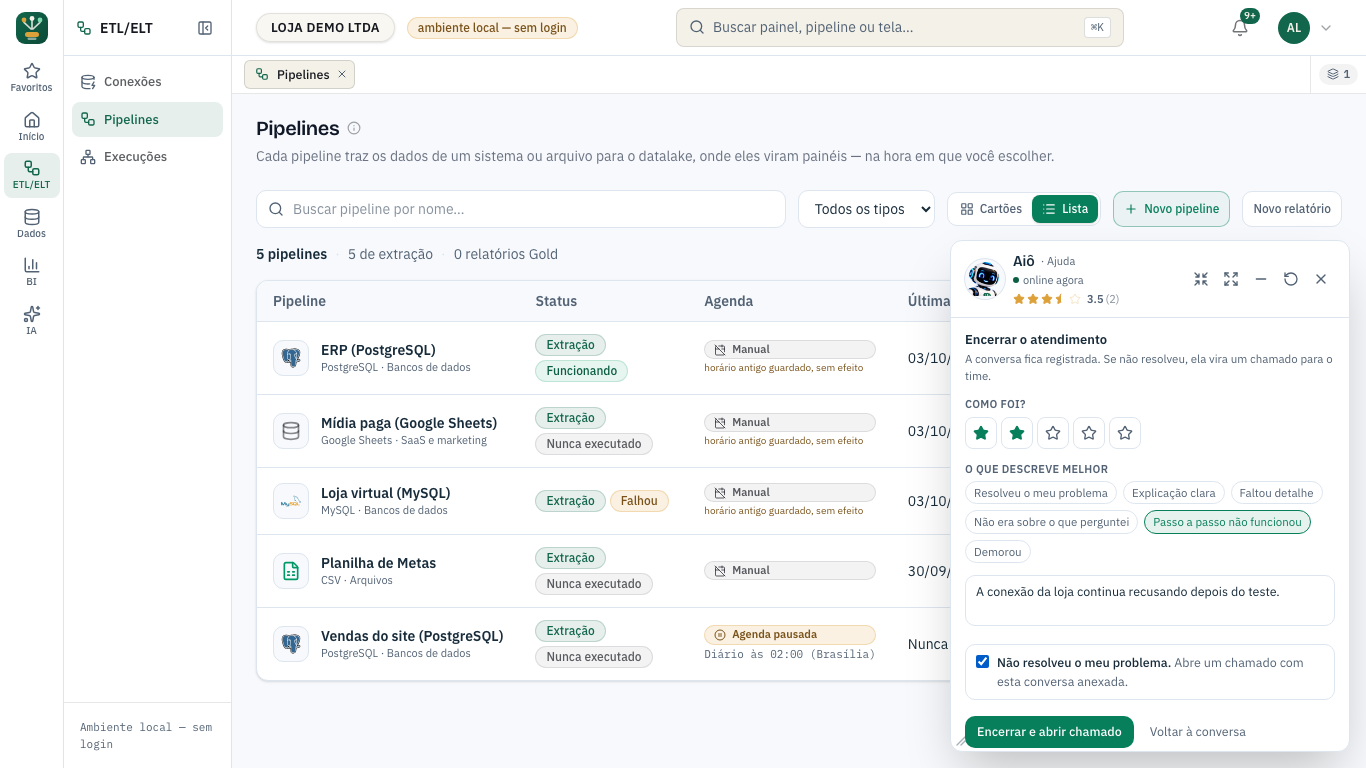Click the Novo pipeline button
1366x768 pixels.
coord(1171,209)
